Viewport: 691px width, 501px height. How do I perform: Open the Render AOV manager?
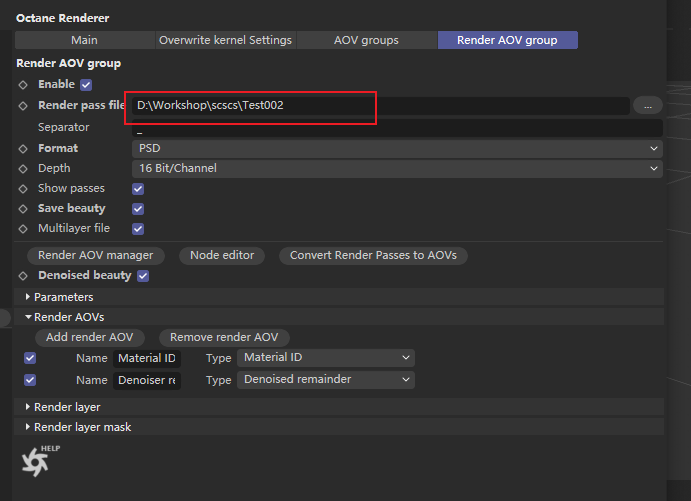point(96,256)
